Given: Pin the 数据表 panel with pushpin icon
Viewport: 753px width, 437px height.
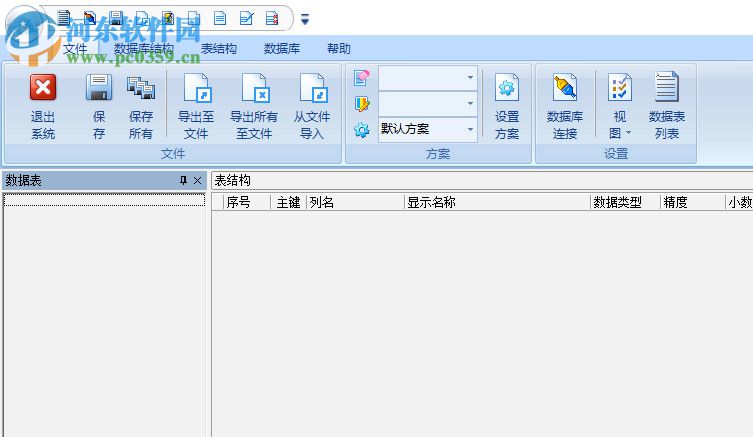Looking at the screenshot, I should [x=183, y=181].
